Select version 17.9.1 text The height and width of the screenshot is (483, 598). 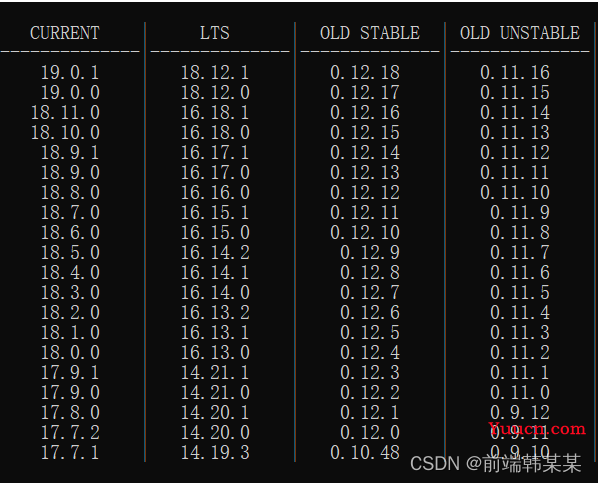(x=70, y=372)
